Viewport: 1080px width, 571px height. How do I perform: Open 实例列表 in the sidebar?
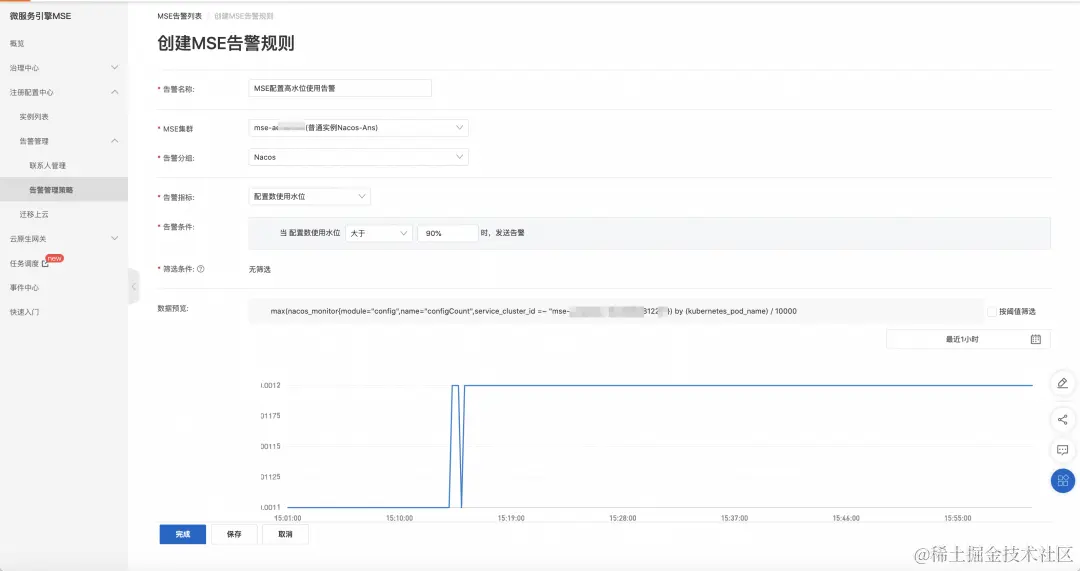click(34, 117)
